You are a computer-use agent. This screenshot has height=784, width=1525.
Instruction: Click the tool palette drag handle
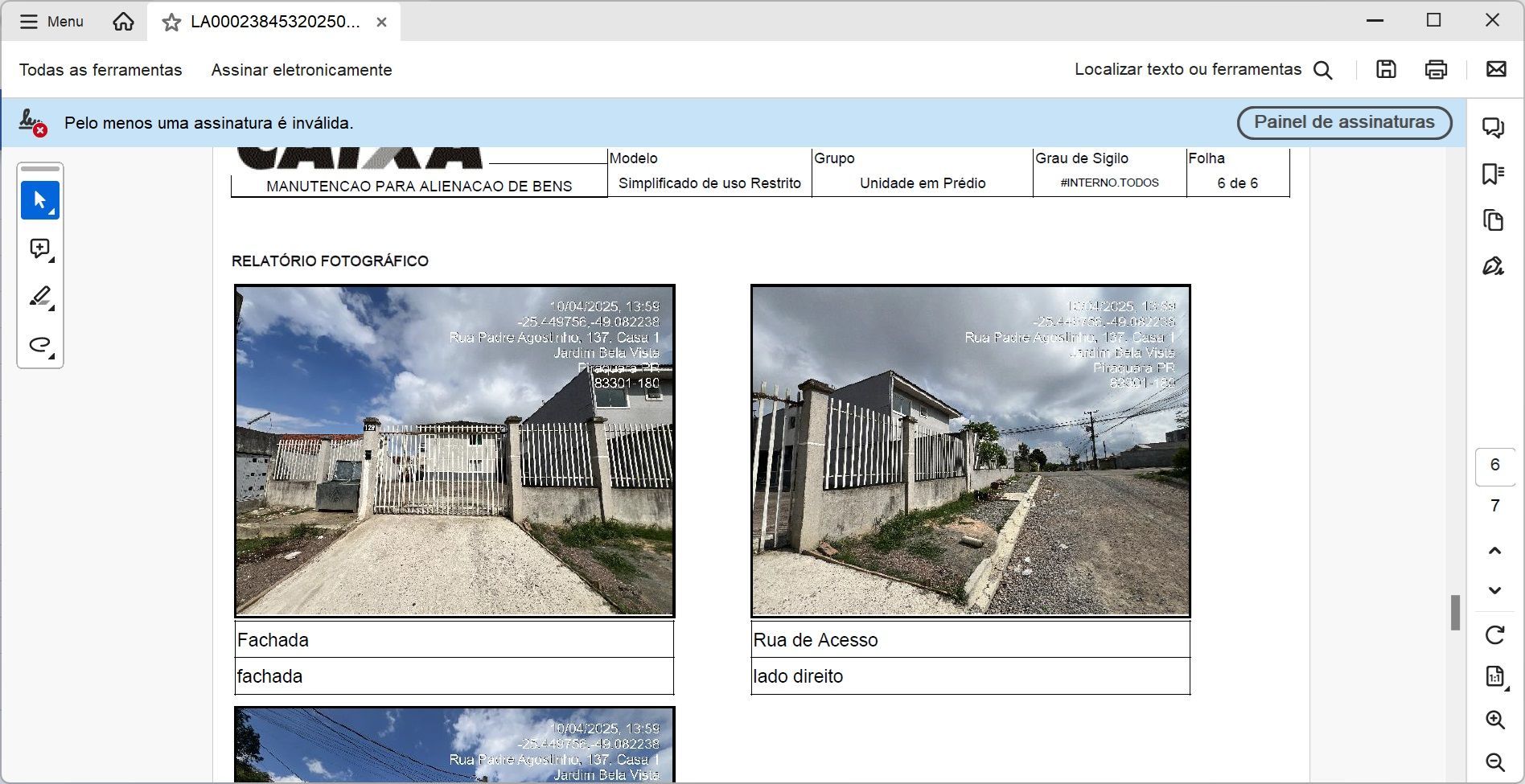click(40, 169)
